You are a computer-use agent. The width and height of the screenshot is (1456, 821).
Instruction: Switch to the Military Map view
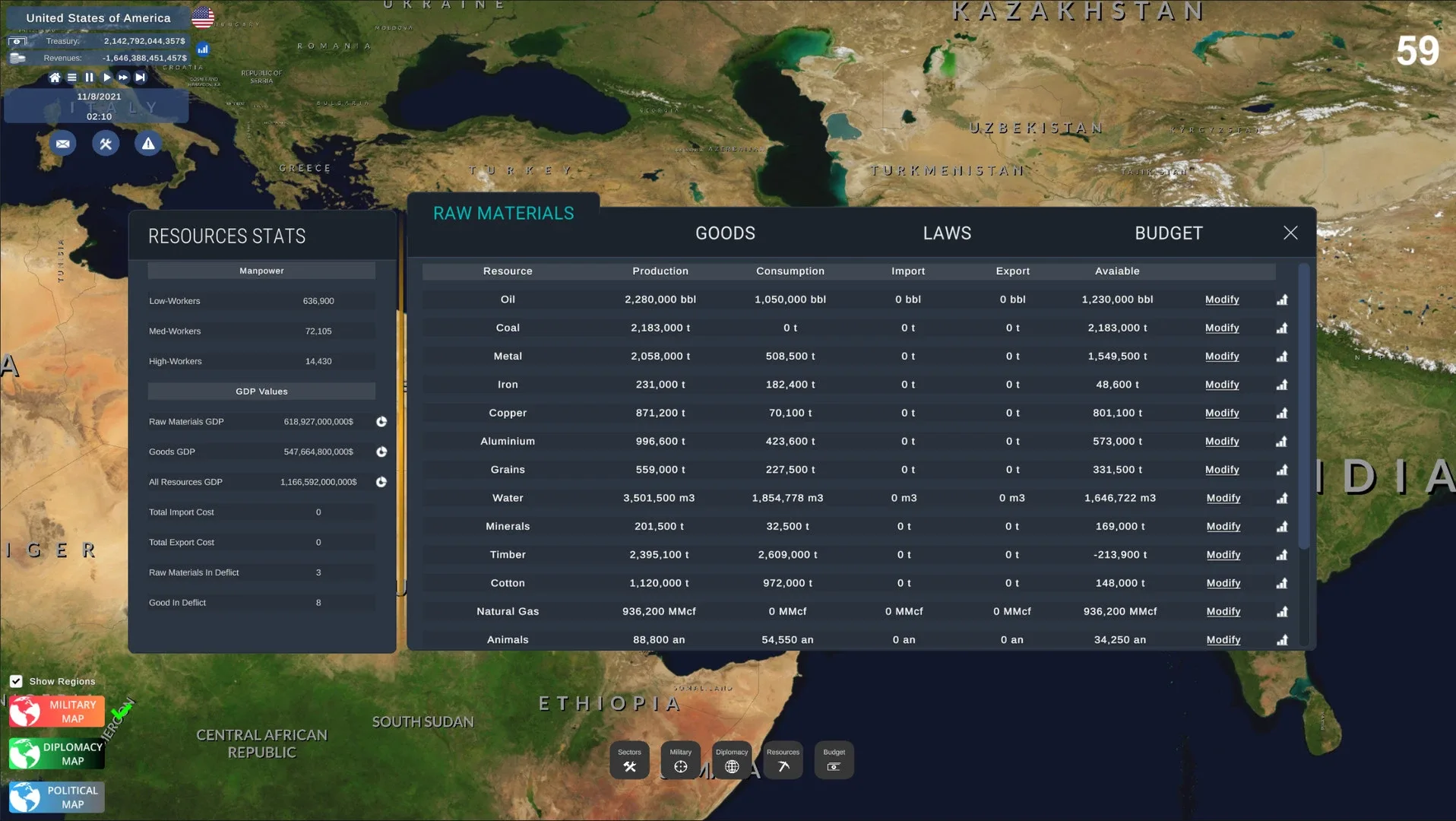pyautogui.click(x=57, y=712)
